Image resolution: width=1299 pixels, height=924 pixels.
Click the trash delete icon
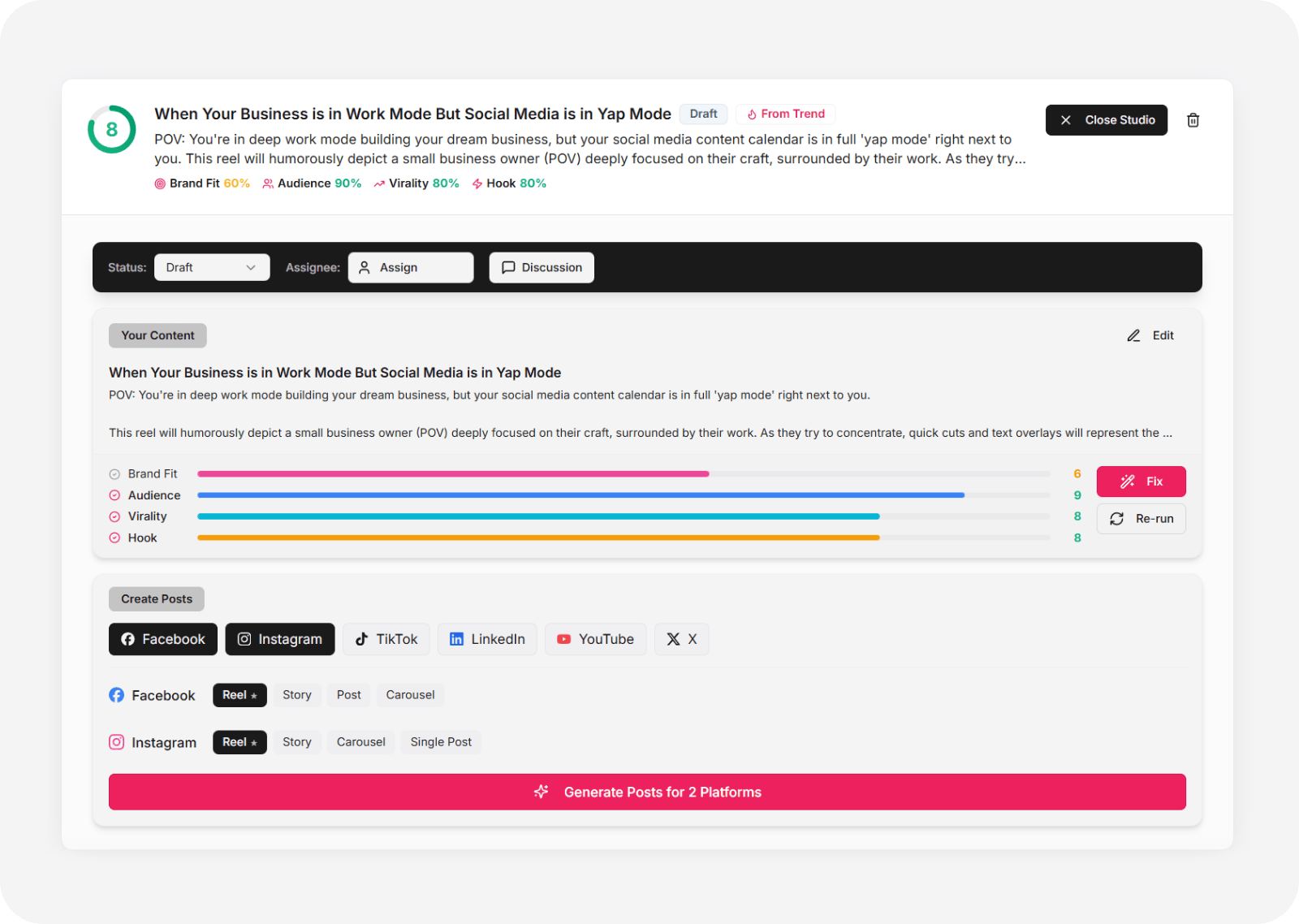point(1193,120)
